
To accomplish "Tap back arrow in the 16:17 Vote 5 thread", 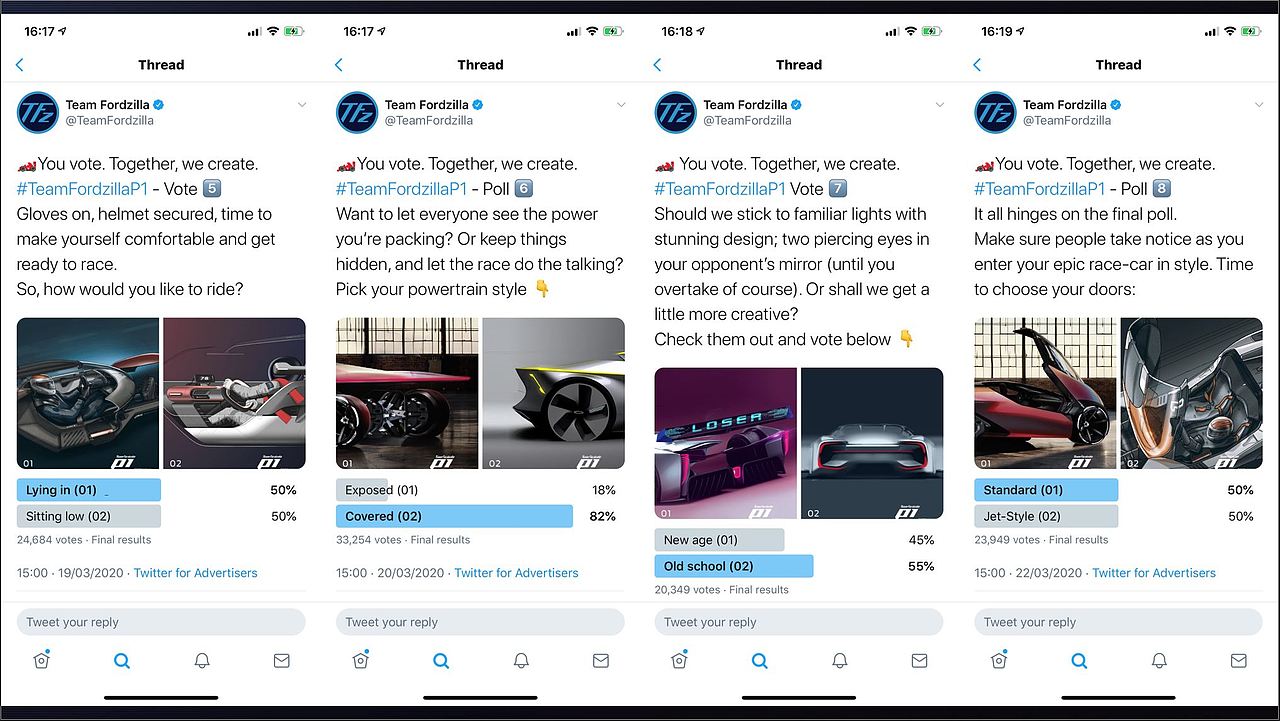I will (20, 65).
